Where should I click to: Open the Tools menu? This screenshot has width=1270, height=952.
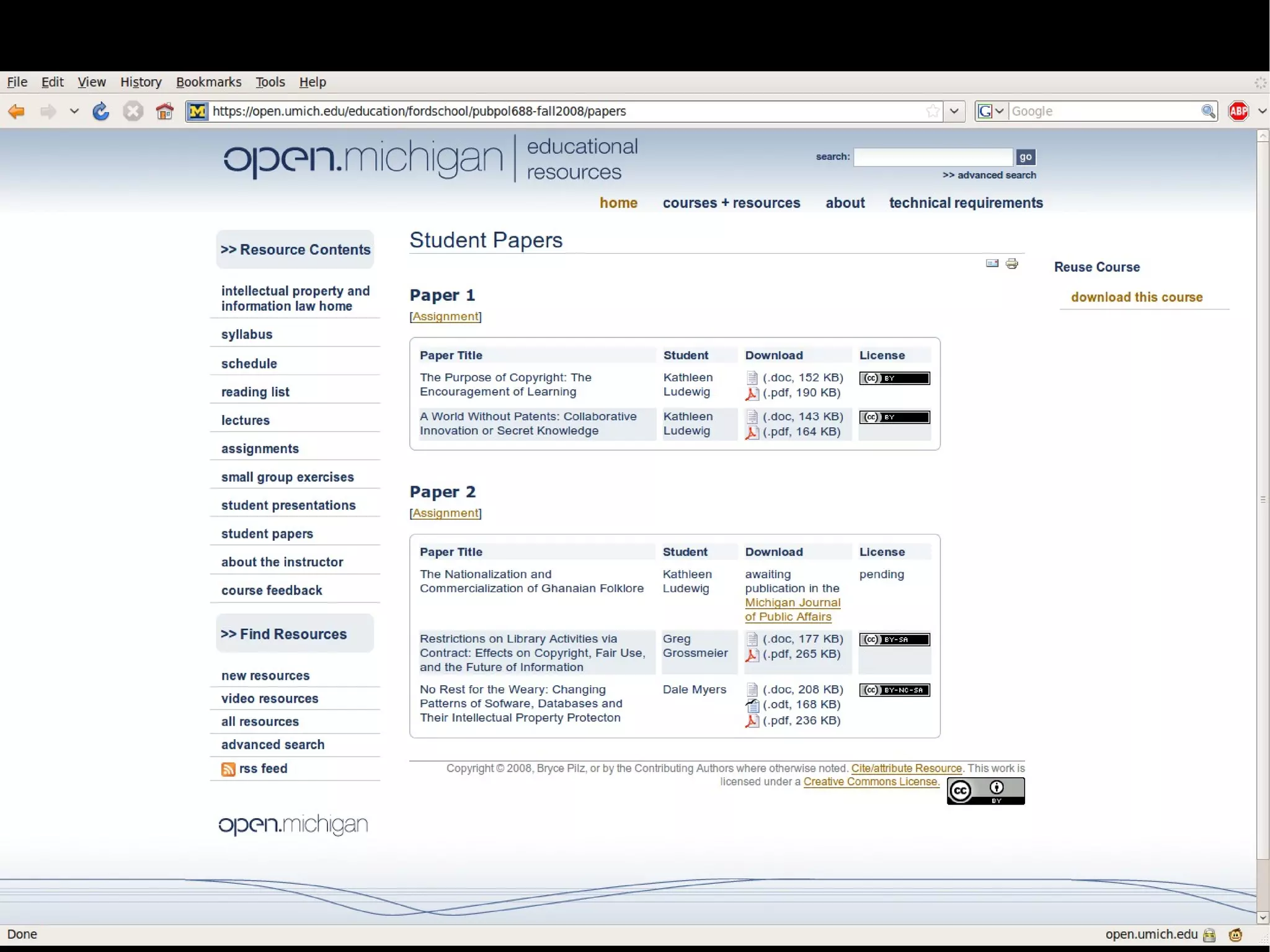point(270,82)
